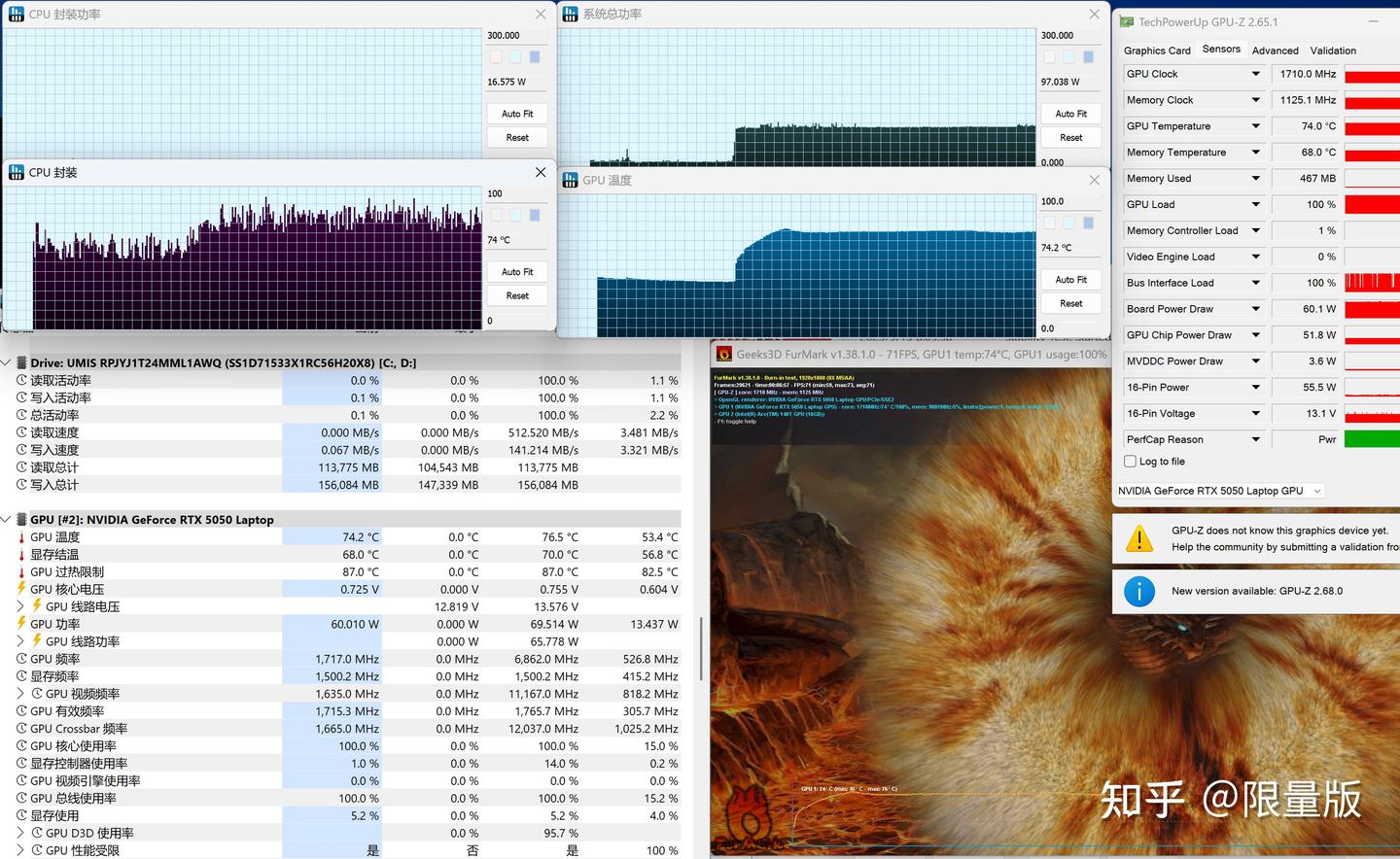Close the CPU 封装 graph window

pyautogui.click(x=541, y=172)
